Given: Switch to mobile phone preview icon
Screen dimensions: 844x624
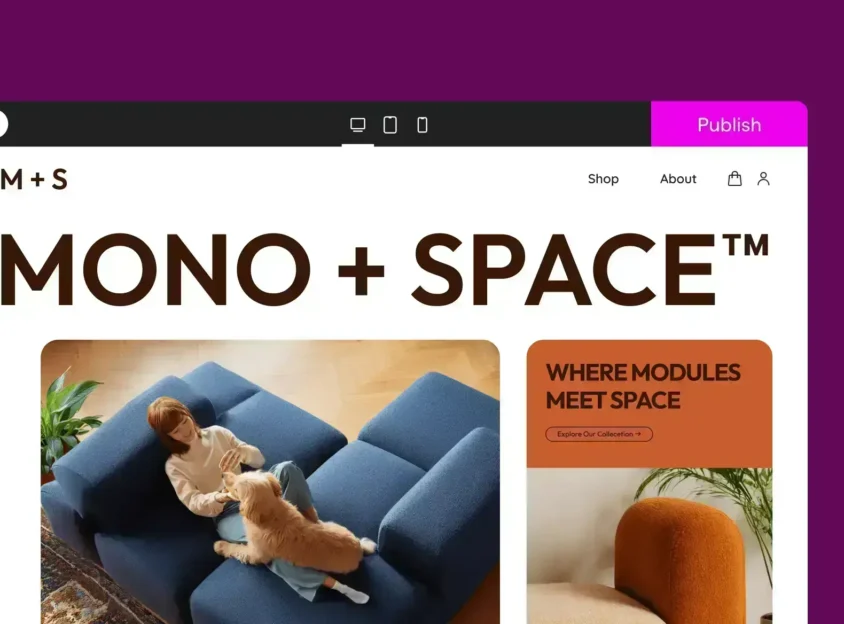Looking at the screenshot, I should [x=423, y=125].
